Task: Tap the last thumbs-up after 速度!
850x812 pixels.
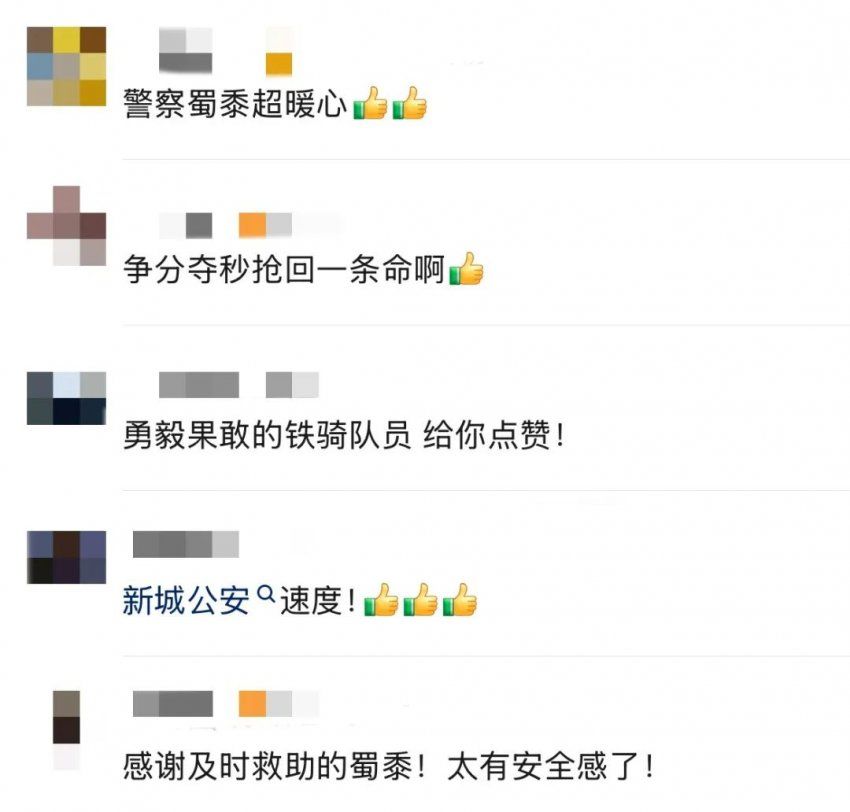Action: tap(460, 600)
